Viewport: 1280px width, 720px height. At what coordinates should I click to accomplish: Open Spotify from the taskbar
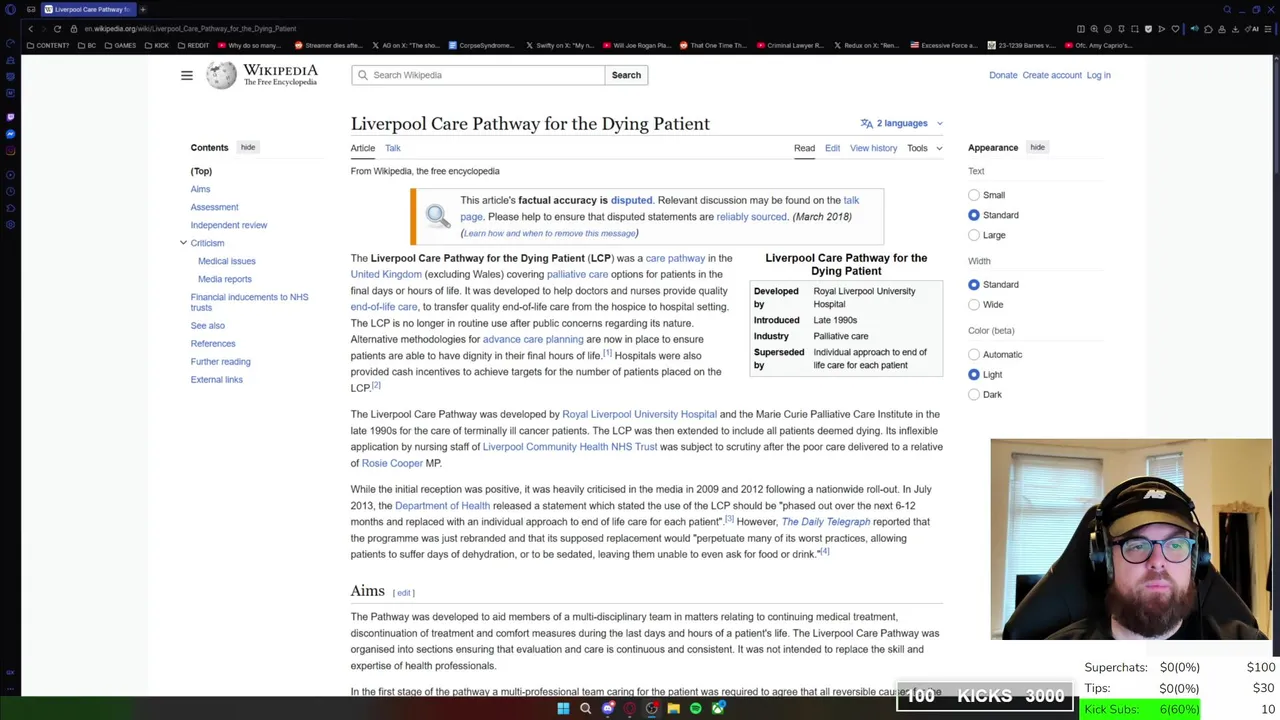(x=696, y=708)
